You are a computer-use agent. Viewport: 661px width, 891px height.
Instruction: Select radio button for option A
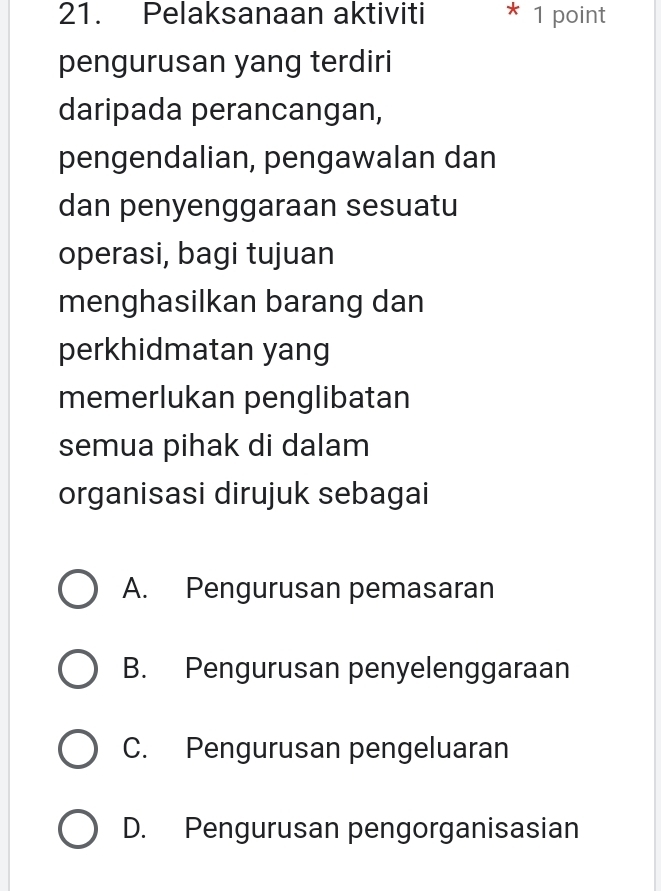pos(78,589)
